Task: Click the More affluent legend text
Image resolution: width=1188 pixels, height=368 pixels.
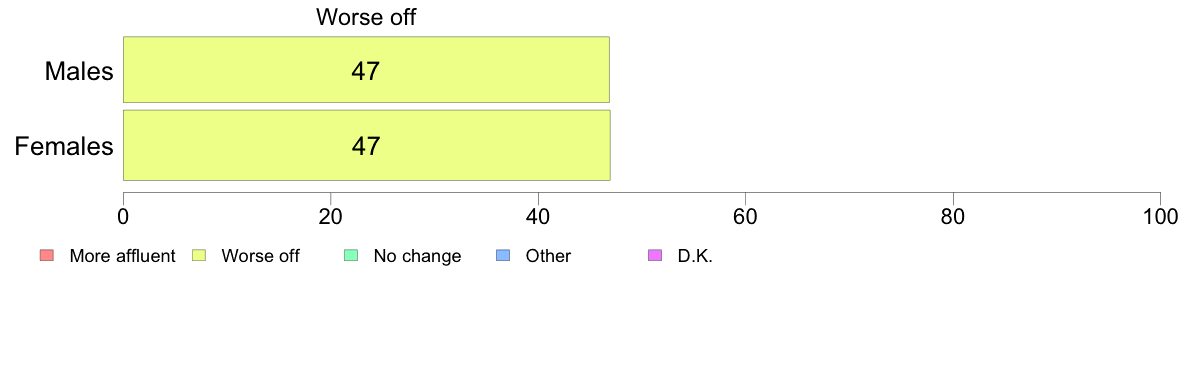Action: (122, 256)
